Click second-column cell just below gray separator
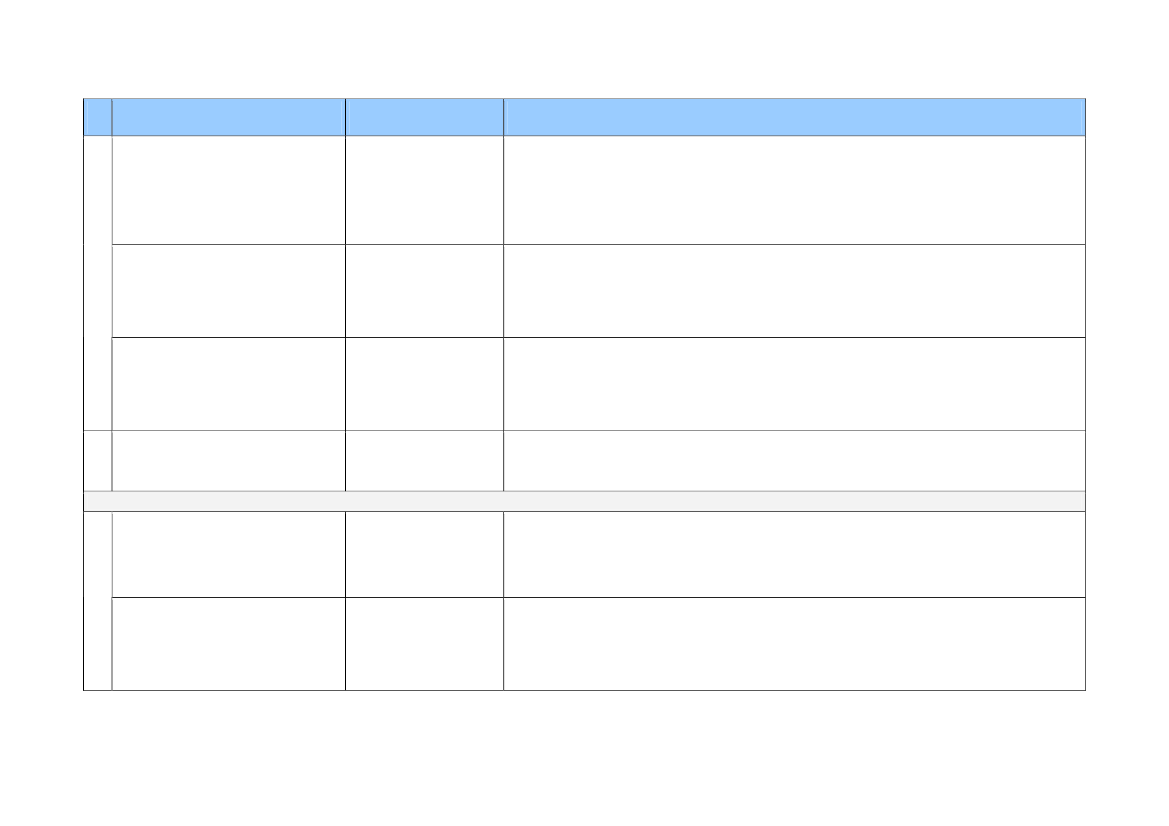This screenshot has width=1169, height=826. [x=229, y=555]
